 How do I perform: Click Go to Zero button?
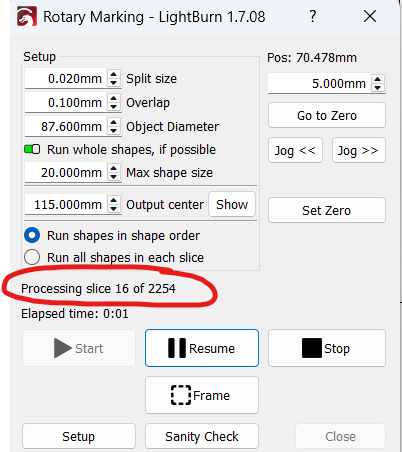(x=327, y=115)
